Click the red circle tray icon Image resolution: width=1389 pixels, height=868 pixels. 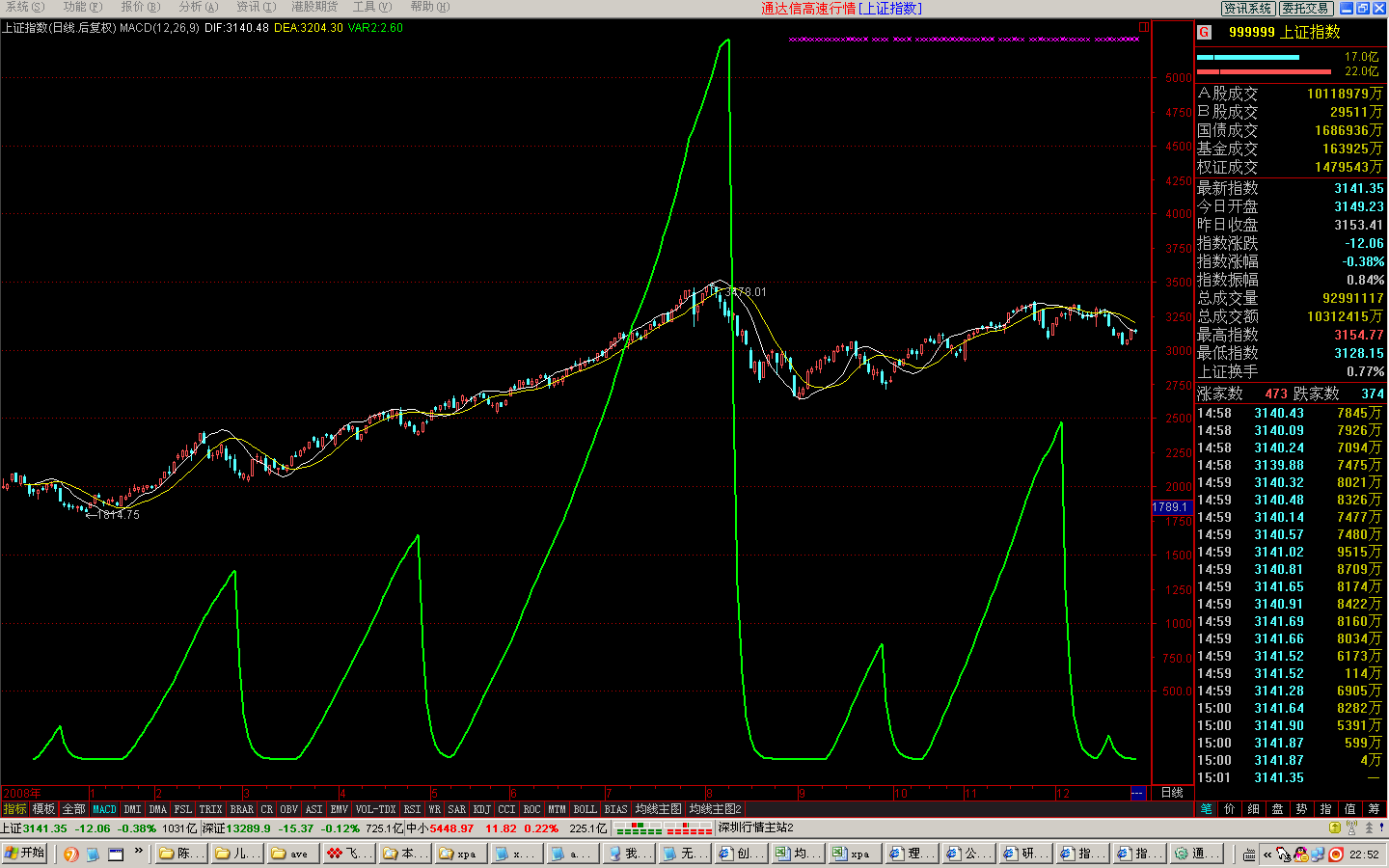[1336, 854]
